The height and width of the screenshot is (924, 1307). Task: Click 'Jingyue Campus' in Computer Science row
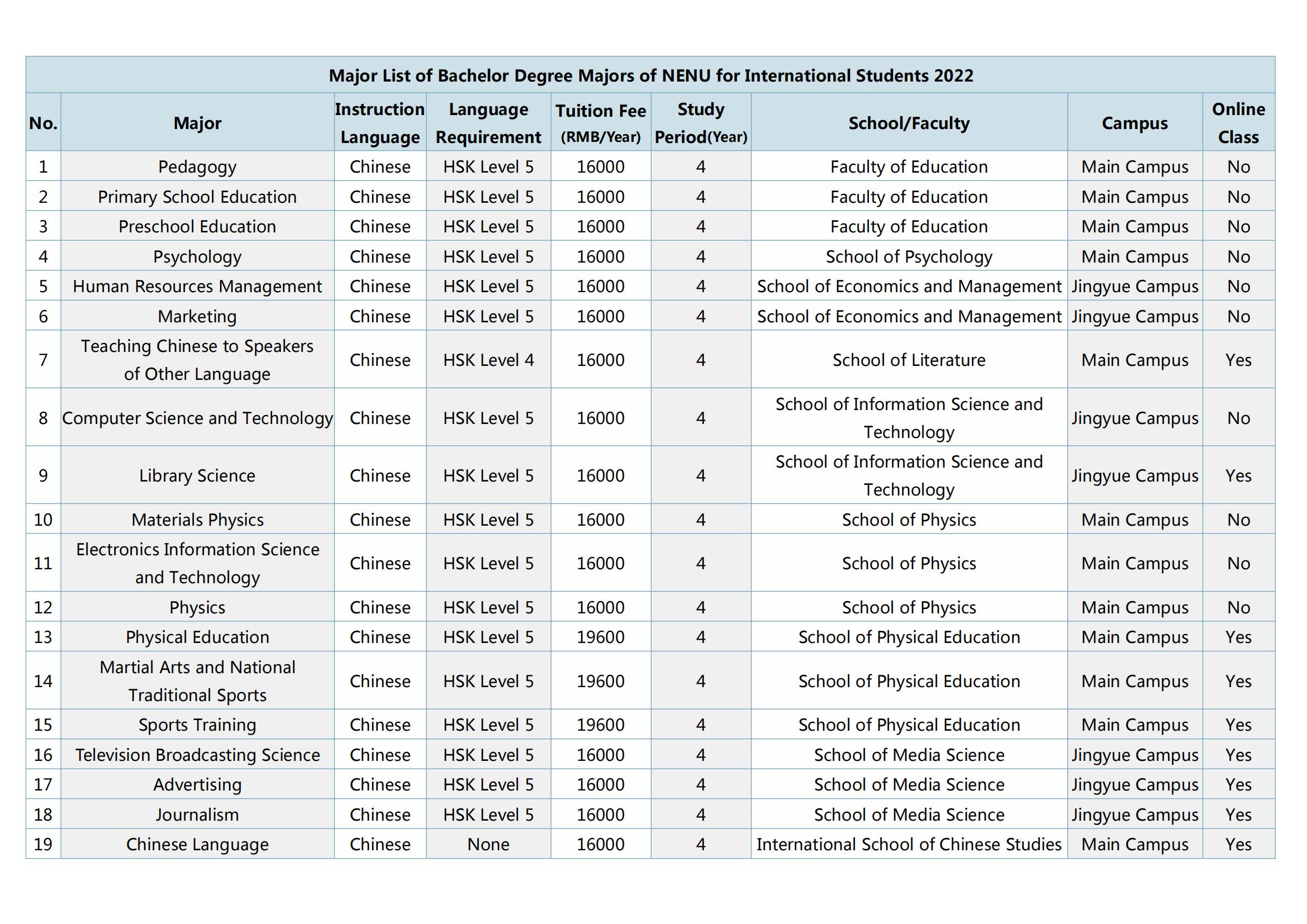(x=1134, y=418)
